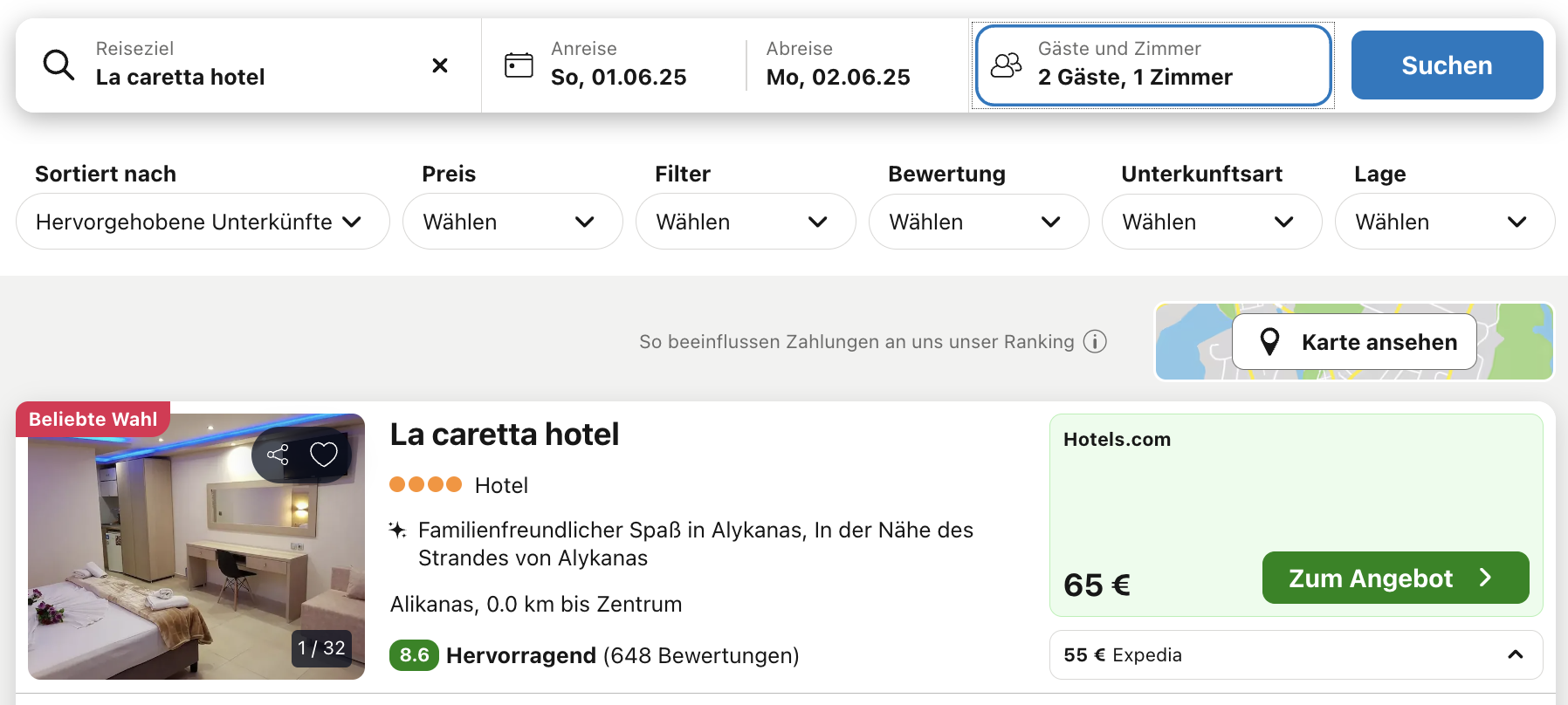
Task: Click the 65 € price on Hotels.com
Action: click(x=1097, y=585)
